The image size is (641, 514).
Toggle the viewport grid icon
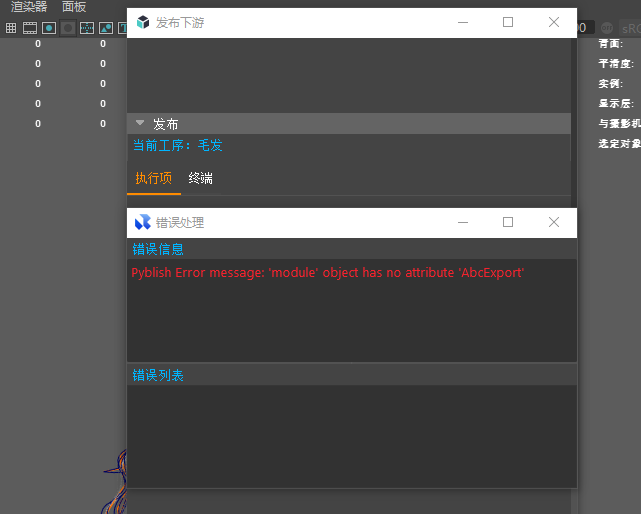[x=11, y=28]
